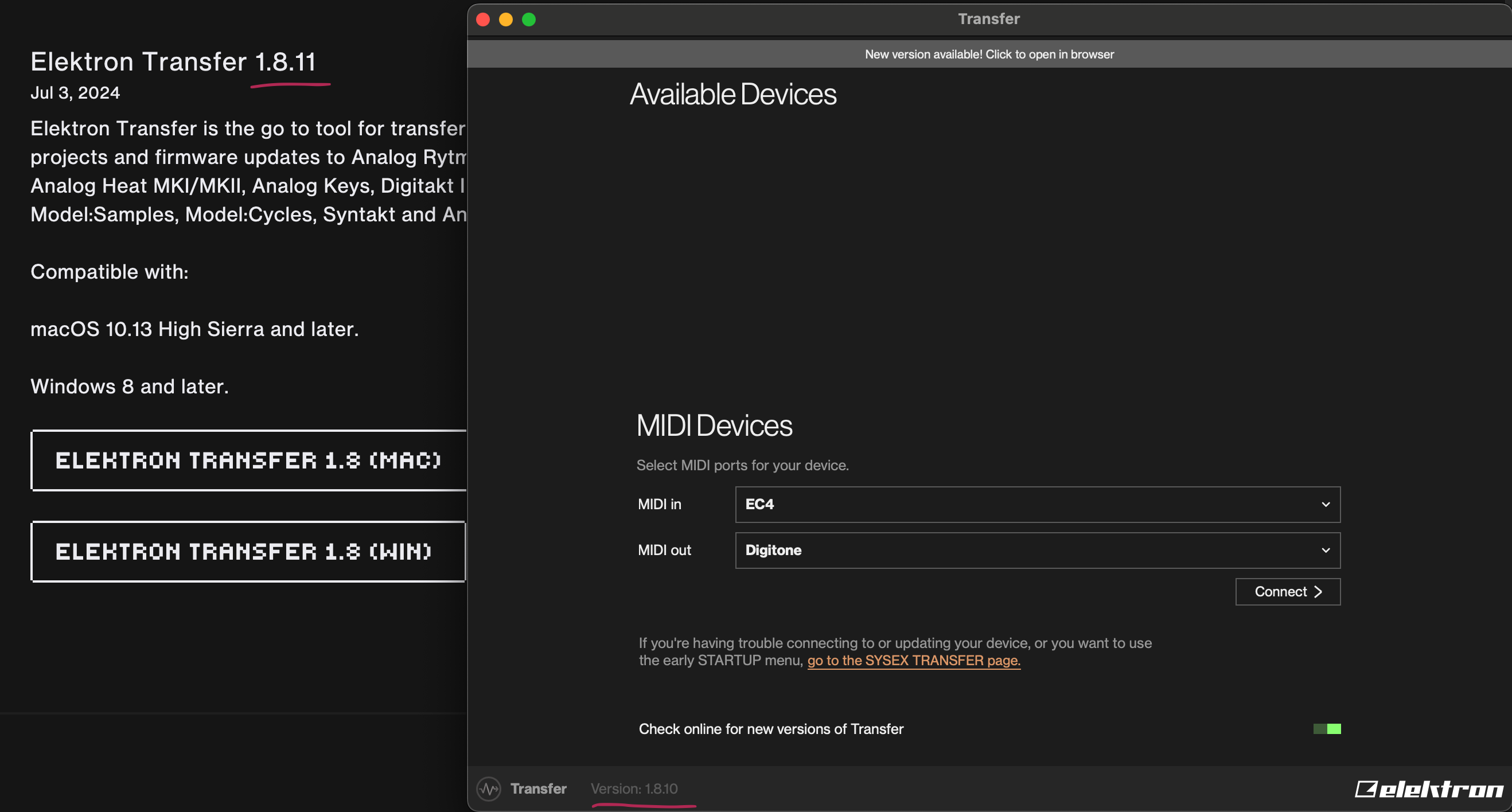The width and height of the screenshot is (1512, 812).
Task: Open the MIDI in dropdown showing EC4
Action: (1037, 504)
